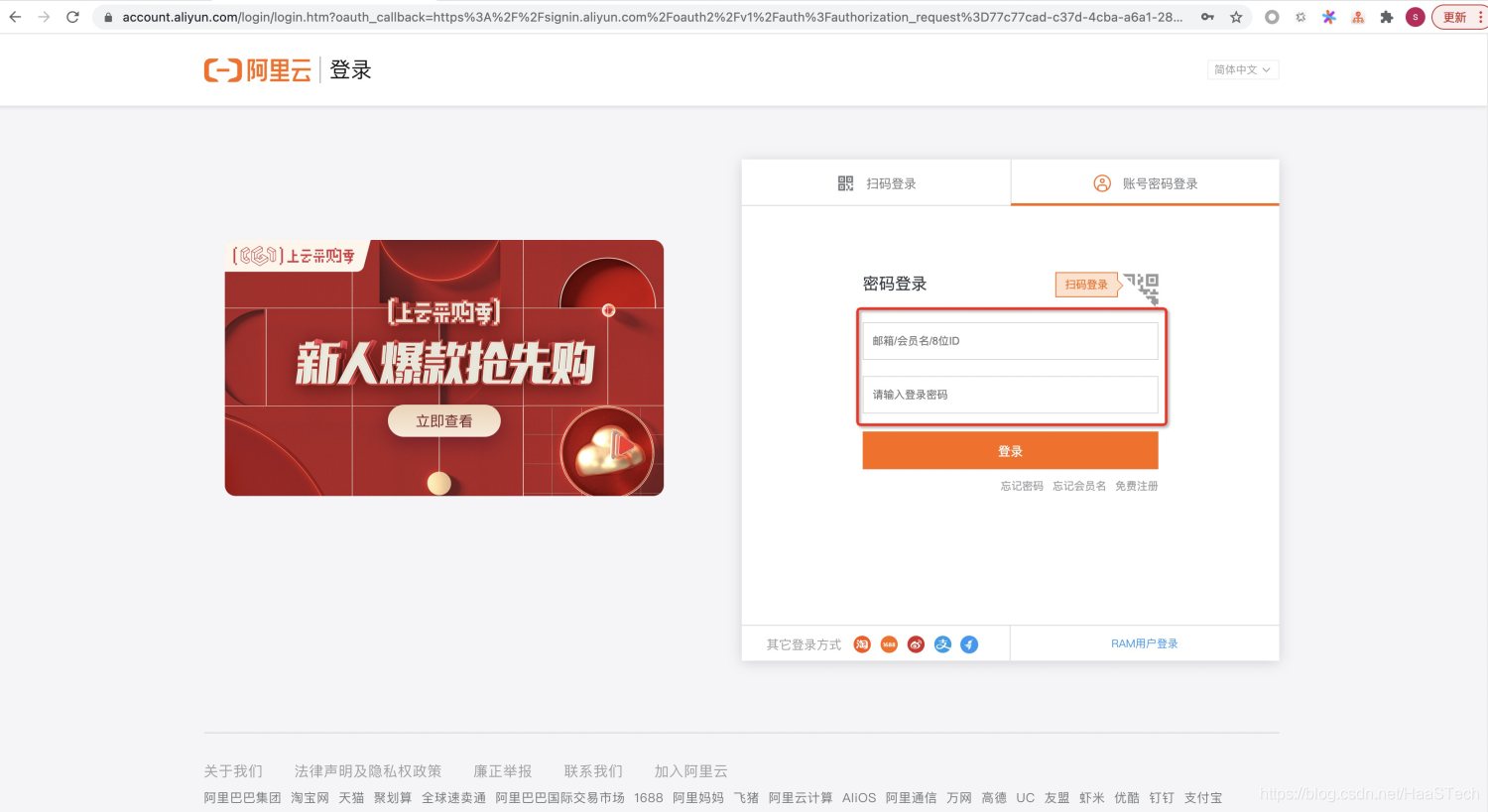
Task: Open the 简体中文 language dropdown
Action: 1242,69
